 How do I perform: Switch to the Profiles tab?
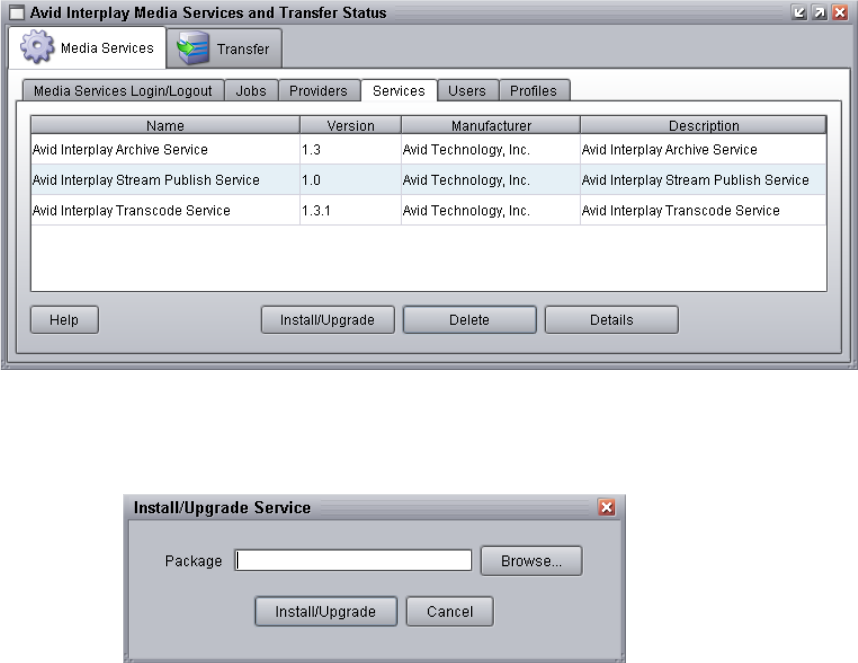click(534, 91)
